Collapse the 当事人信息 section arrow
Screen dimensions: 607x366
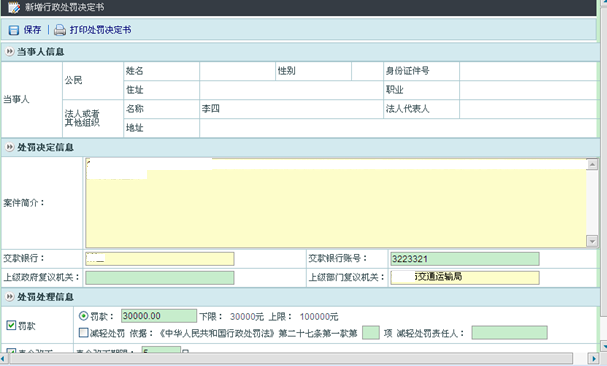pyautogui.click(x=9, y=51)
